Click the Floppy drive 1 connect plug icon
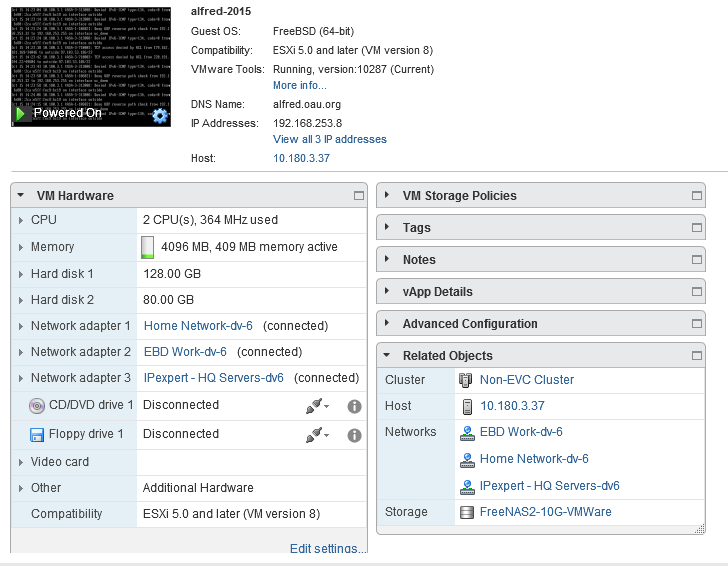This screenshot has width=728, height=566. point(316,435)
